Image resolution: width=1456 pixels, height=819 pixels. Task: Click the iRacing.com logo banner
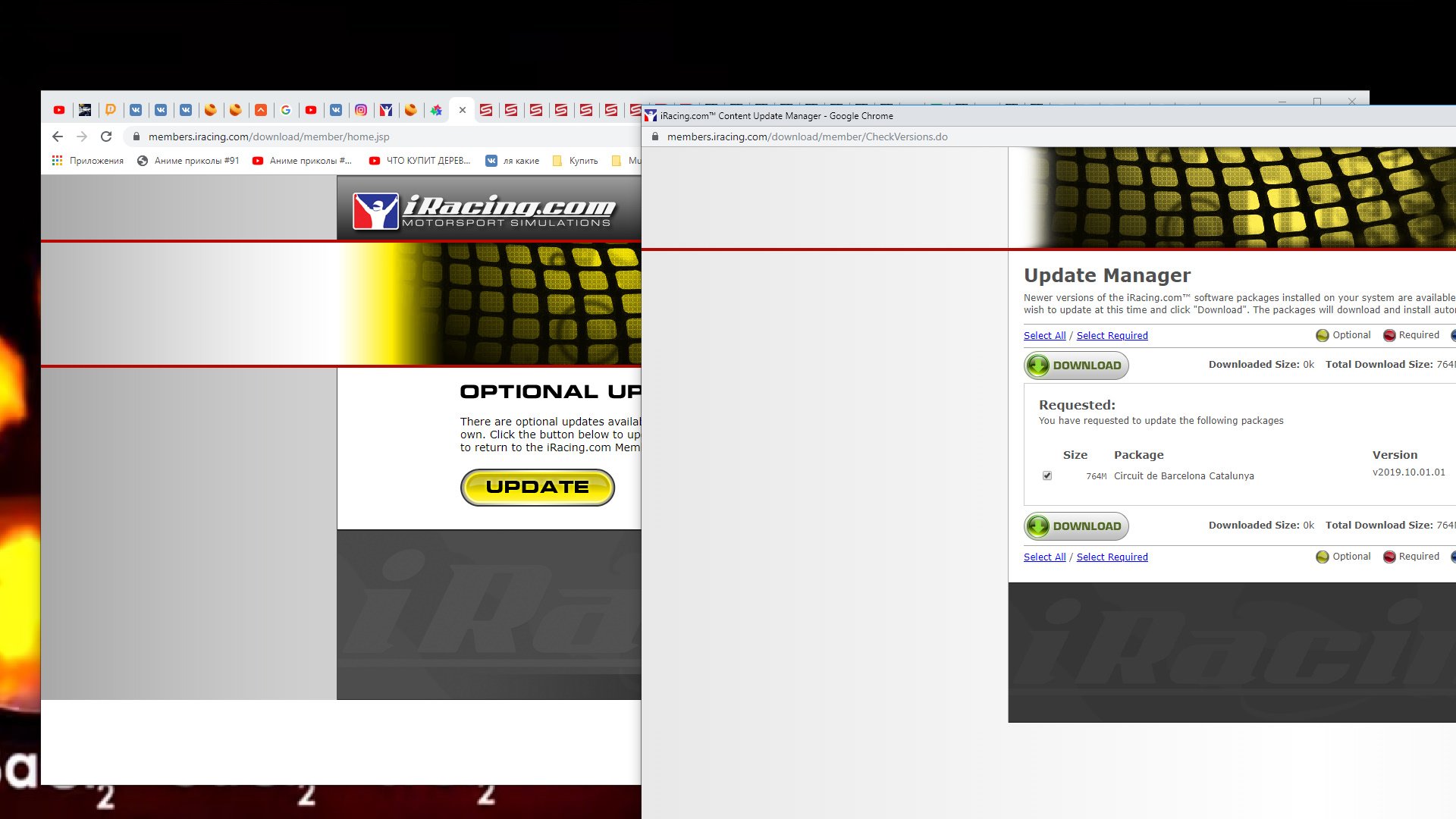click(485, 210)
